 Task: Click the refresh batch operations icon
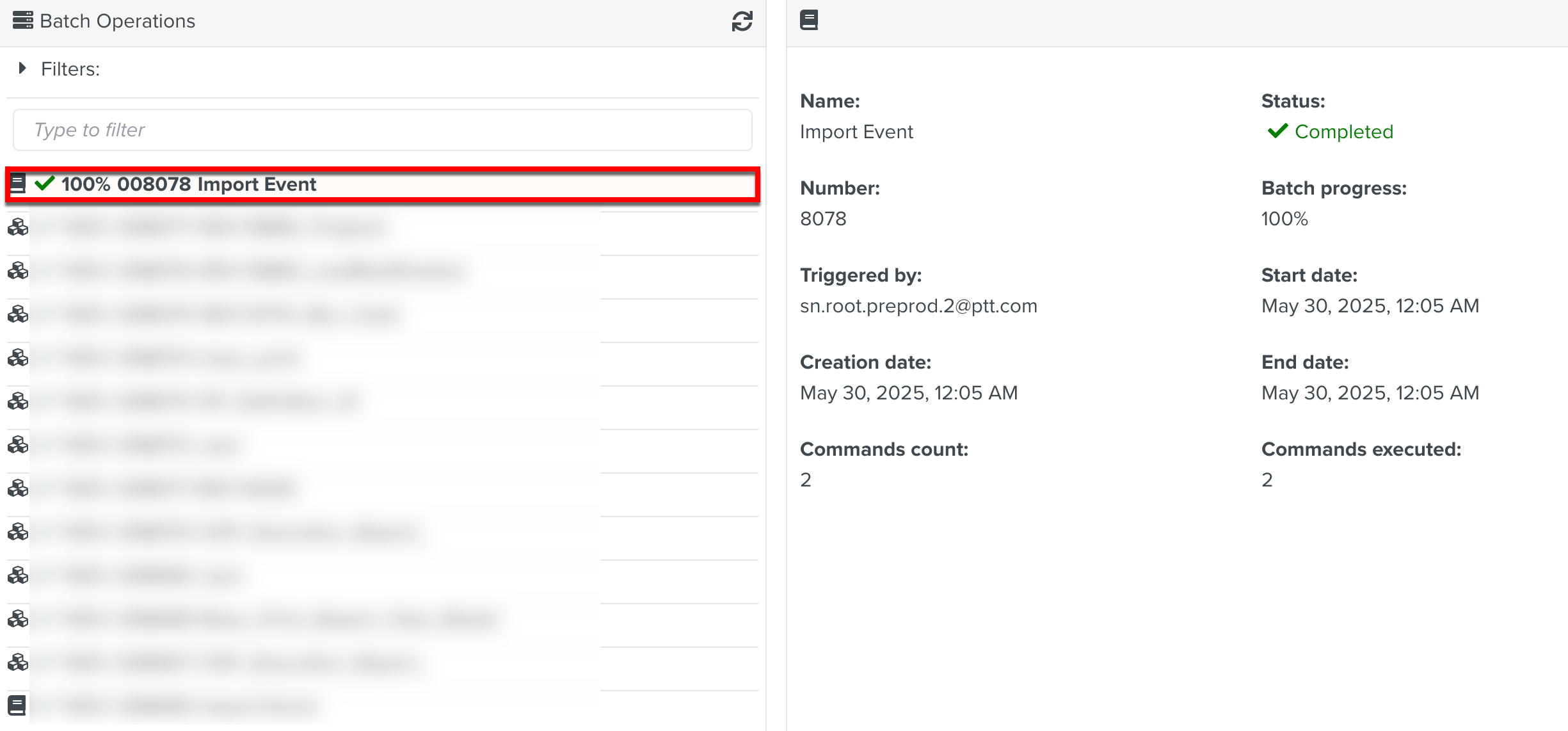pos(742,21)
